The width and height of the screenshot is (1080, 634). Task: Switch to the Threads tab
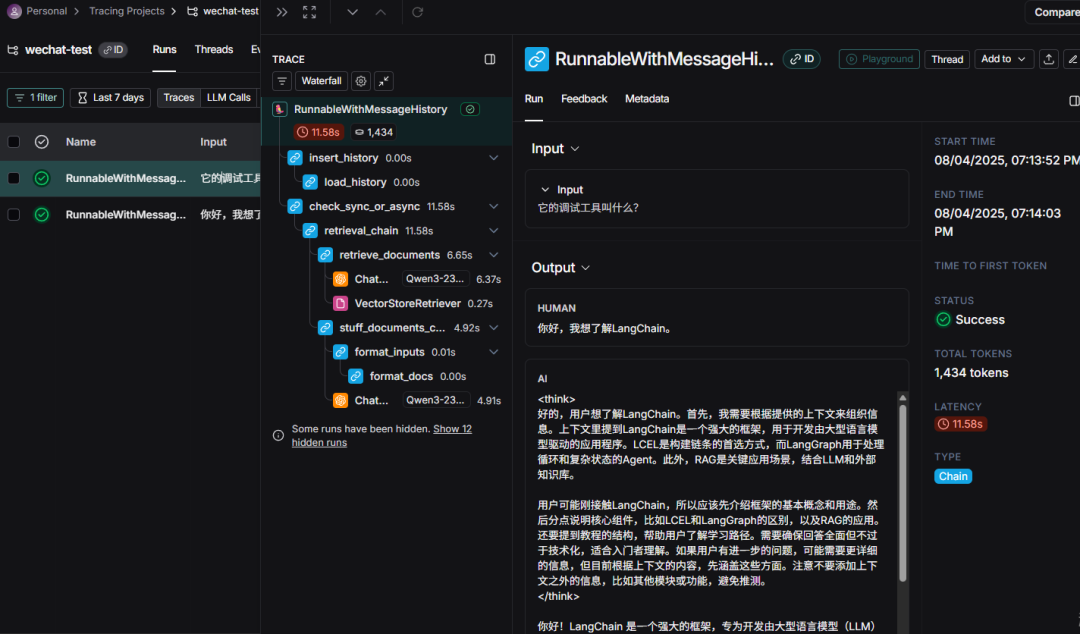[214, 50]
